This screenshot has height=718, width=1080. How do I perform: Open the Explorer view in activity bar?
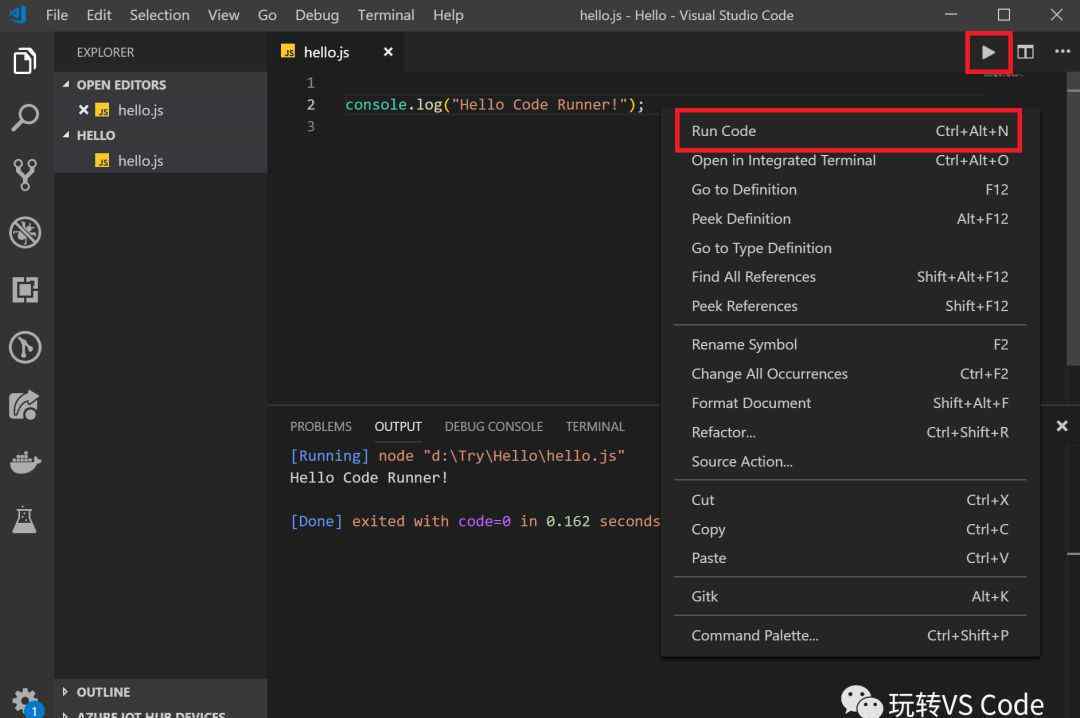tap(24, 60)
